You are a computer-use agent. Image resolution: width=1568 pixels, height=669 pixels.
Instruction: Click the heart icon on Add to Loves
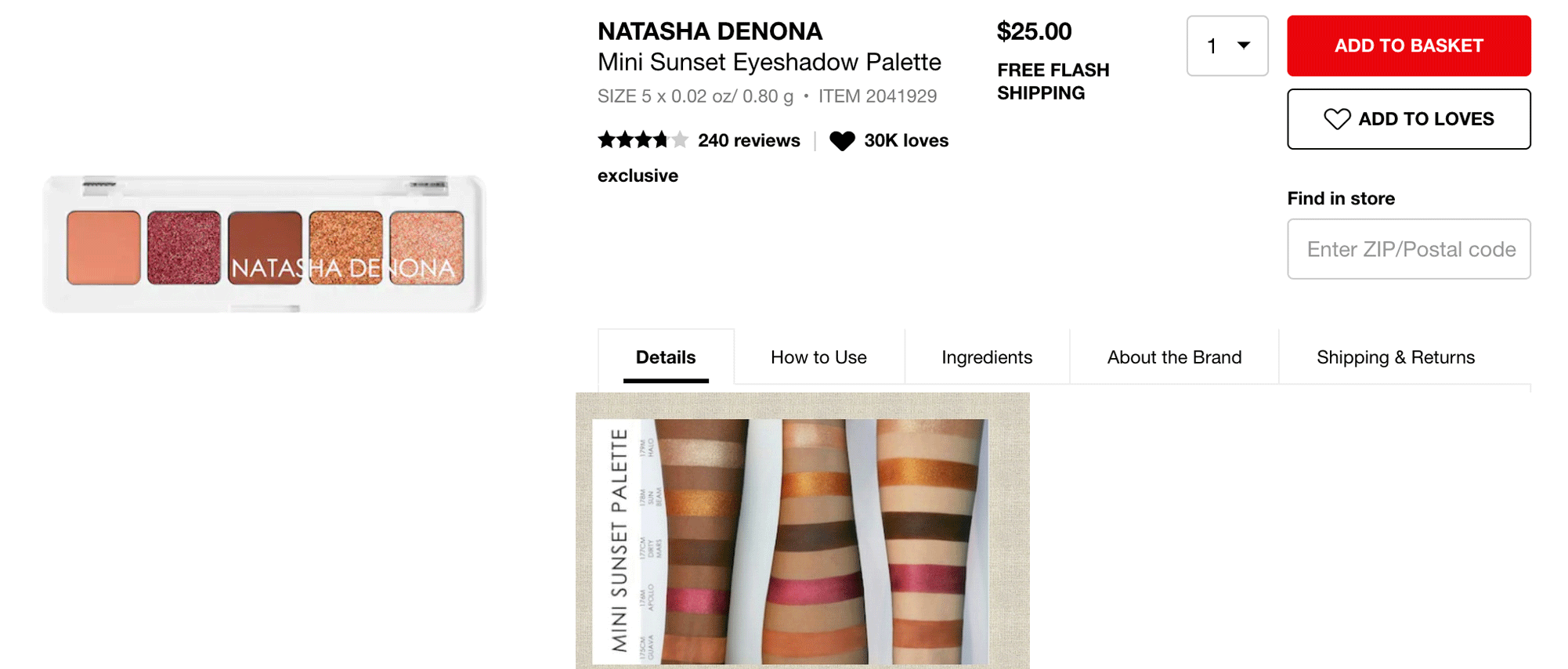[1337, 119]
